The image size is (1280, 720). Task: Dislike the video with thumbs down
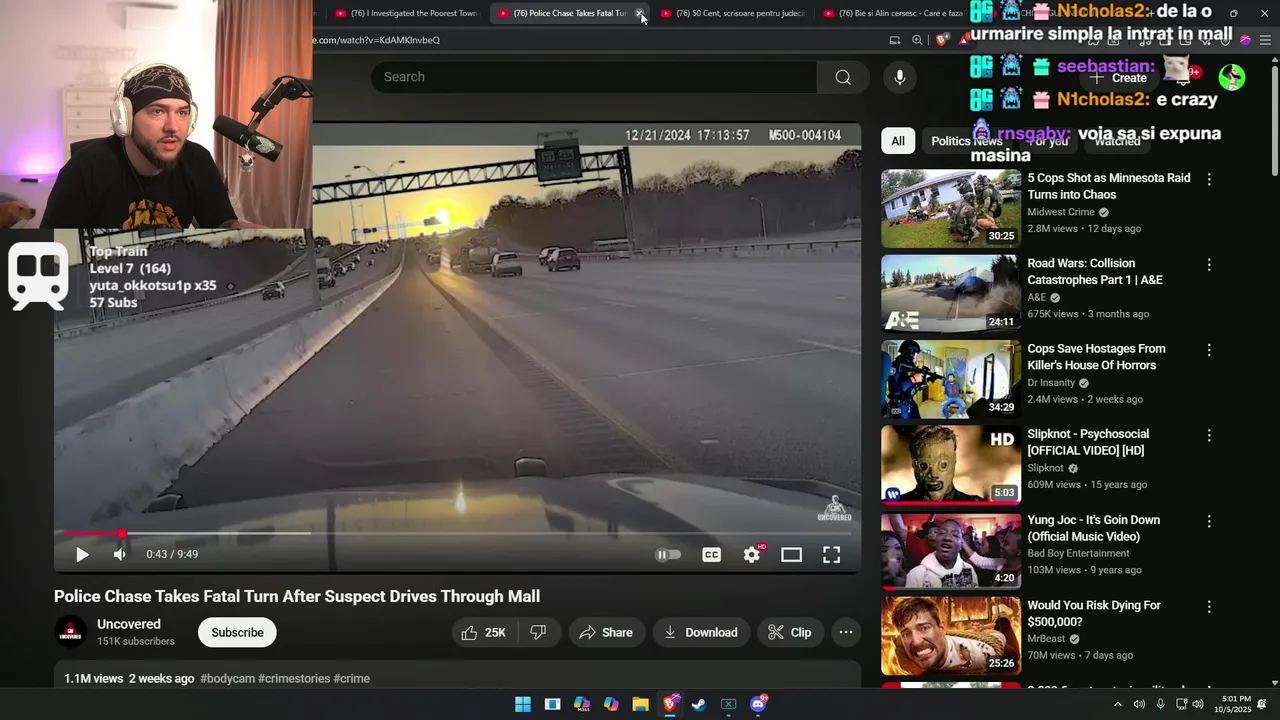(x=538, y=632)
